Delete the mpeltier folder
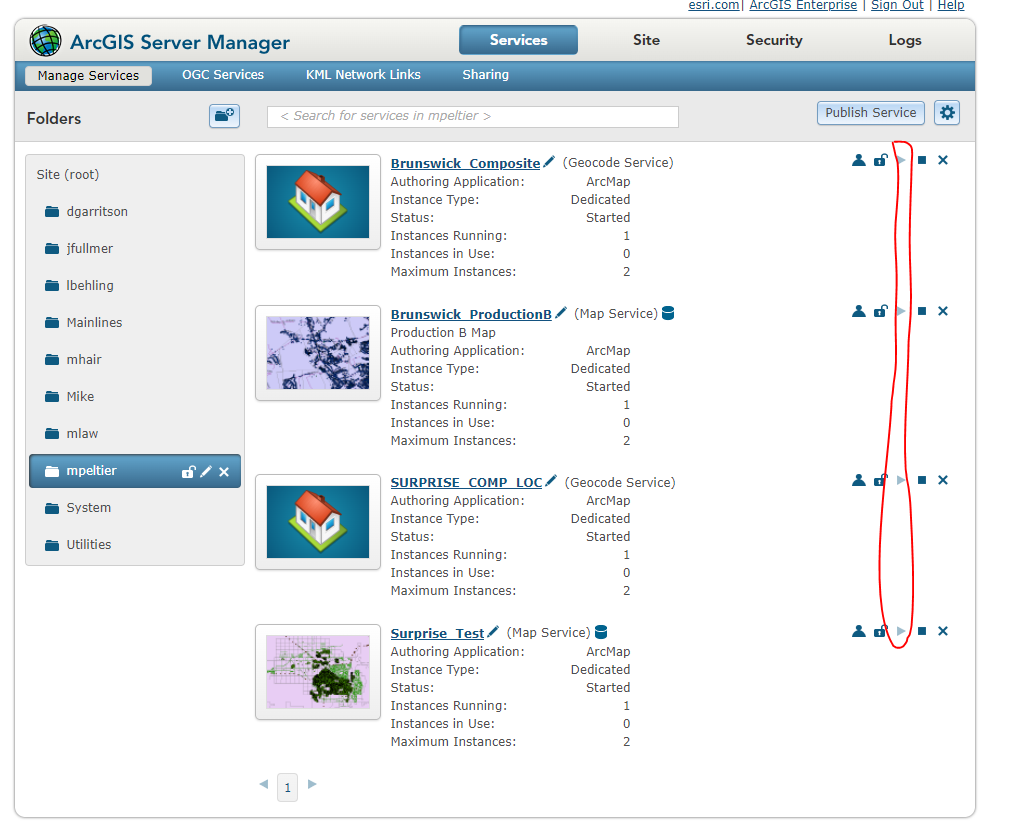Screen dimensions: 1011x832 click(224, 472)
